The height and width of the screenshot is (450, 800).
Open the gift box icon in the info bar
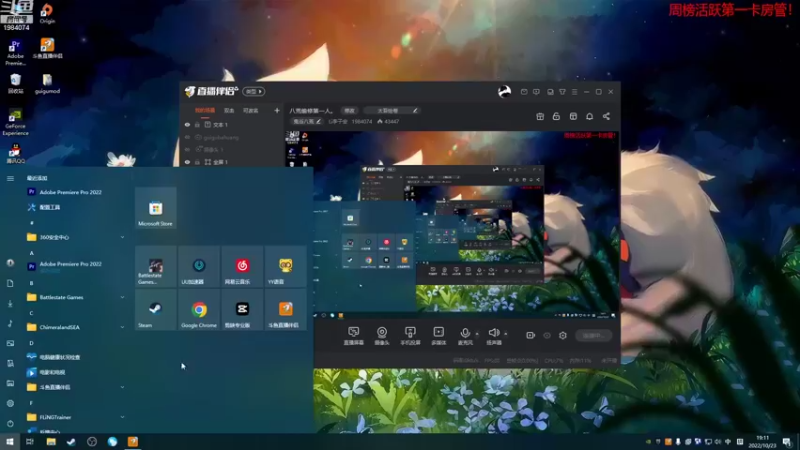pos(540,116)
